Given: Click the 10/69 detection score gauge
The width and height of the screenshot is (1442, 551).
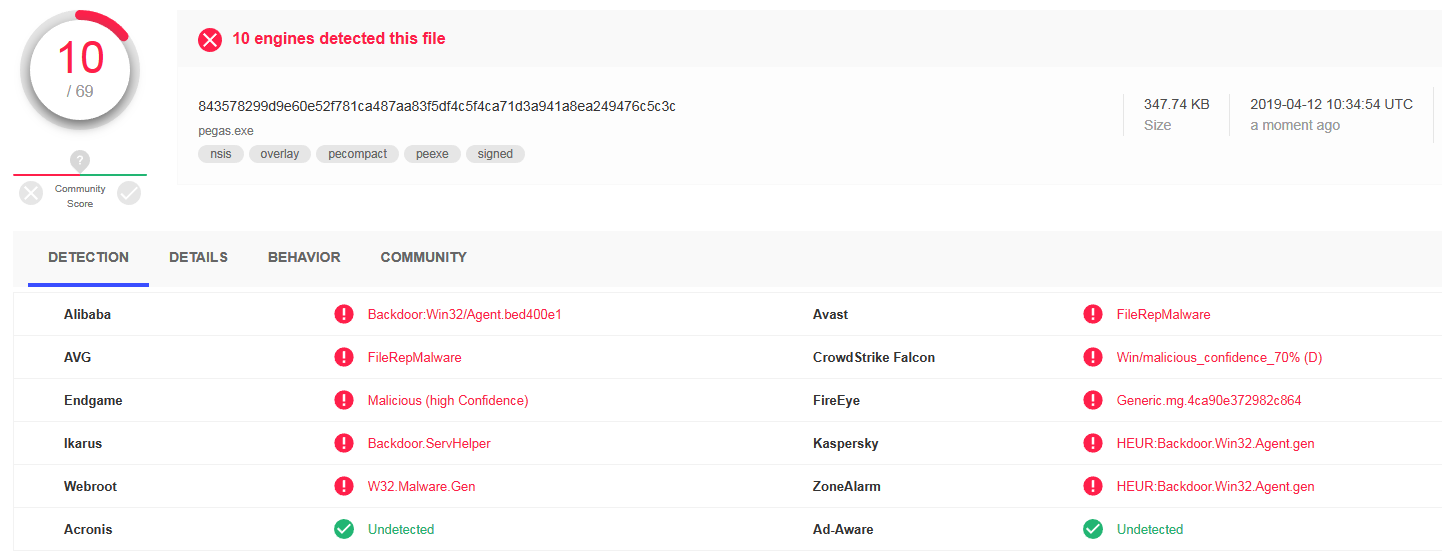Looking at the screenshot, I should click(80, 70).
